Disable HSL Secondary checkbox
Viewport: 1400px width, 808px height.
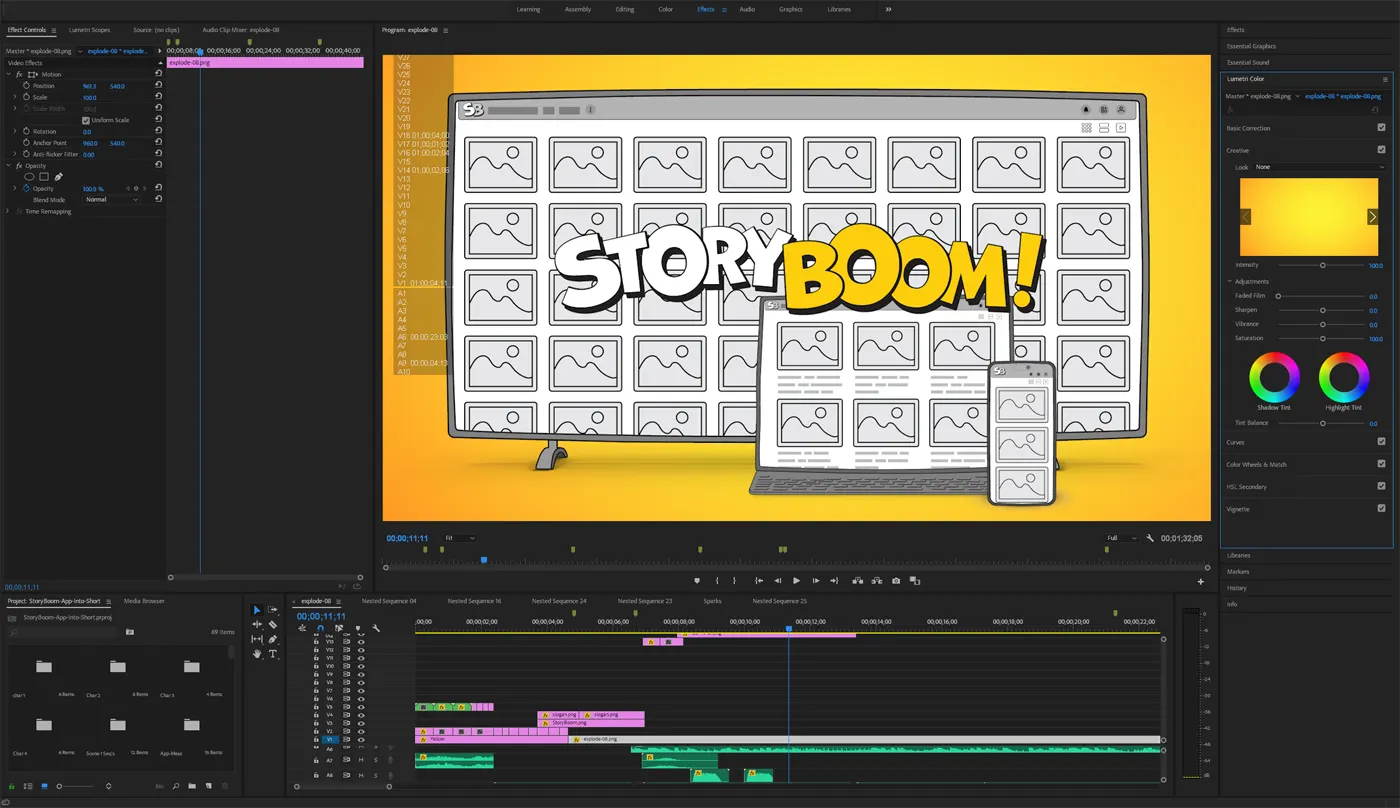click(1381, 486)
